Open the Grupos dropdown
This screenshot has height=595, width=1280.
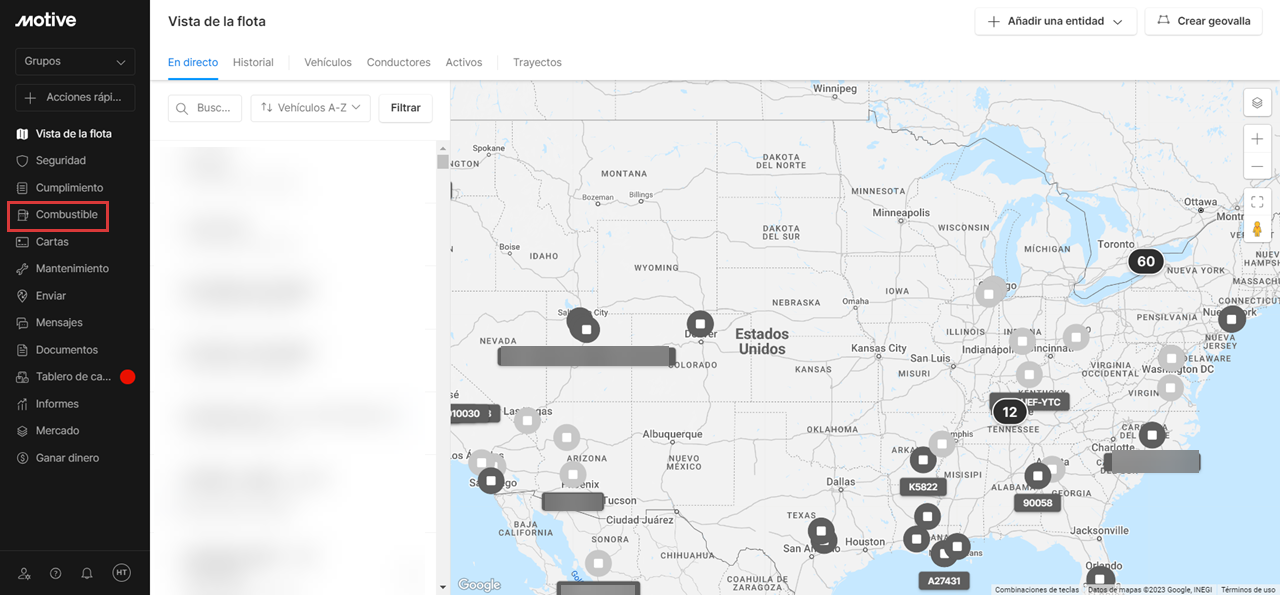click(75, 62)
